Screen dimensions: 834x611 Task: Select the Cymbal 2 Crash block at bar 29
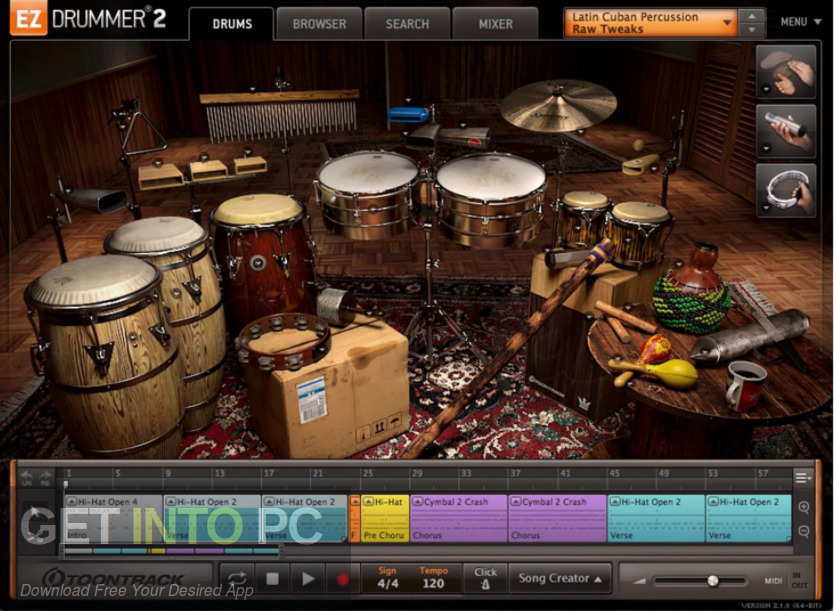[458, 518]
